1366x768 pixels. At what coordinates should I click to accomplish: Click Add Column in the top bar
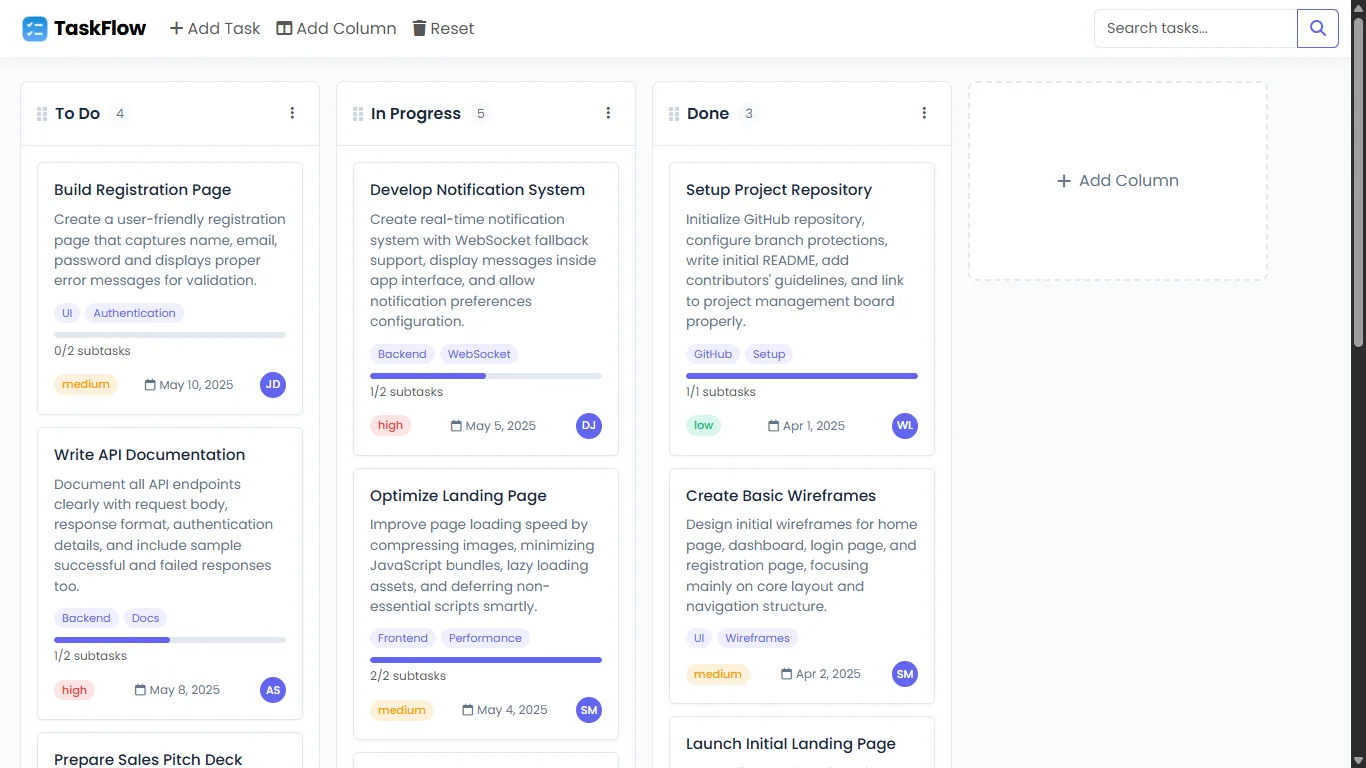[336, 28]
